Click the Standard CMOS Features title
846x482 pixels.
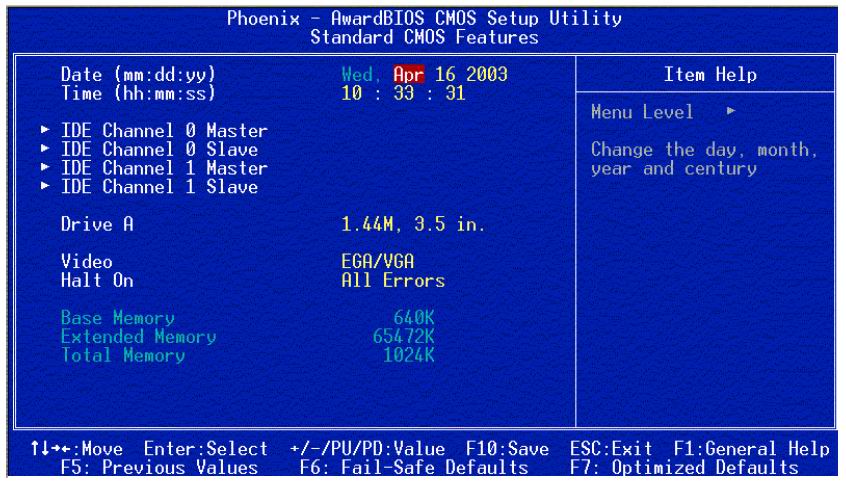(424, 37)
